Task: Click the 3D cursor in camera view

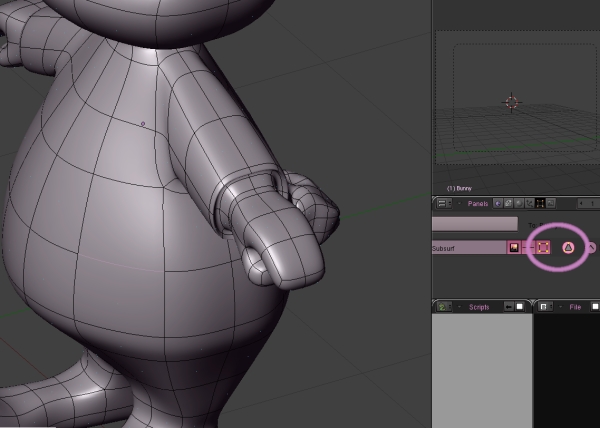Action: point(512,102)
